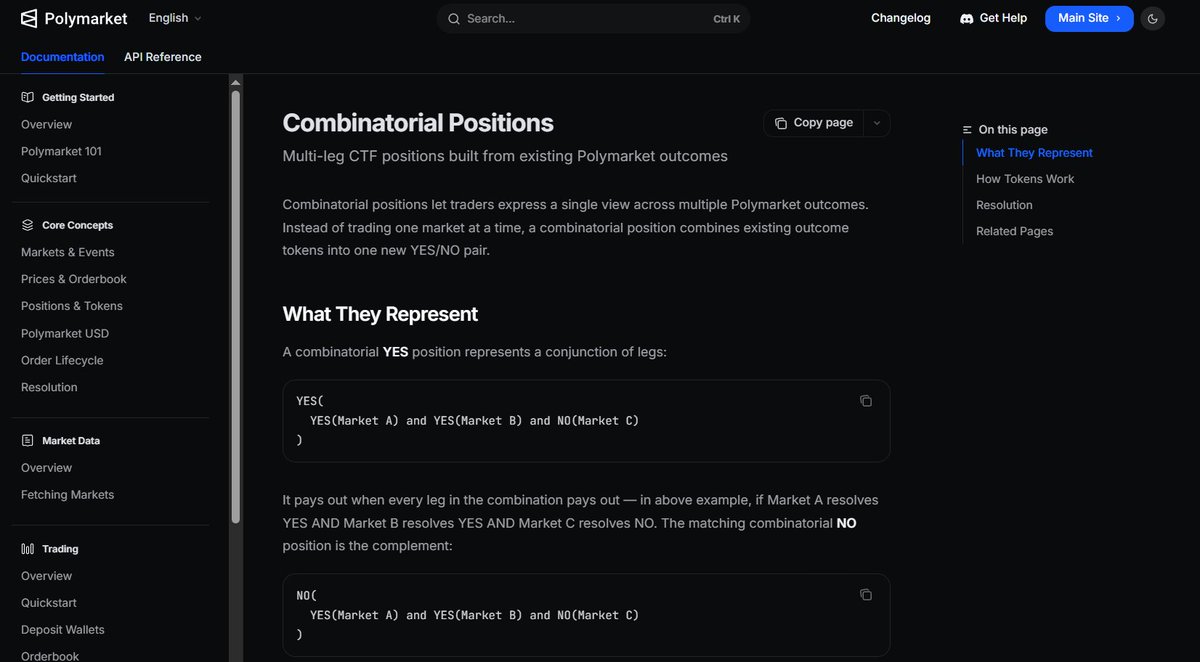Click the Polymarket logo icon

(x=29, y=18)
